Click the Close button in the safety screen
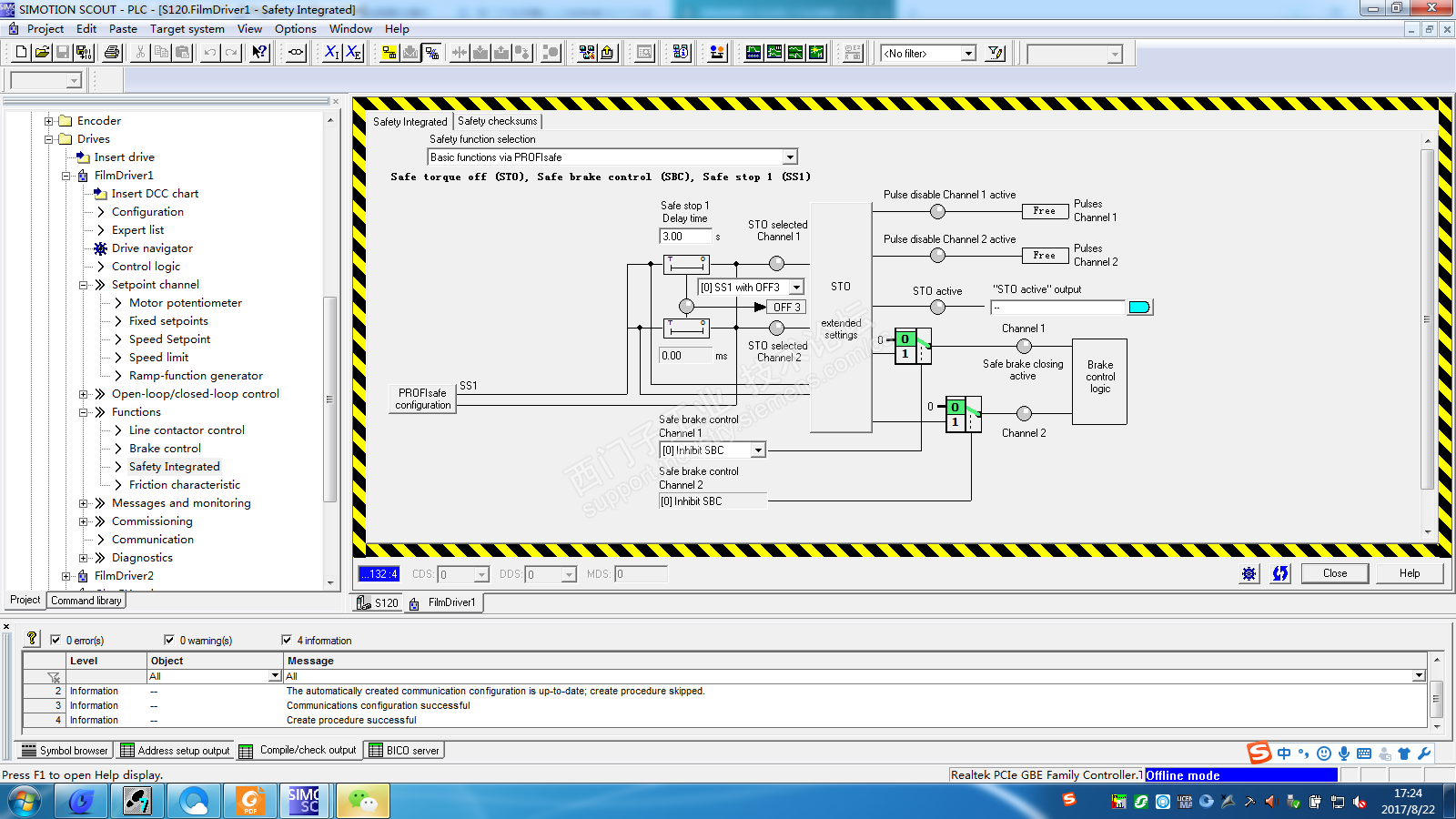 point(1335,573)
